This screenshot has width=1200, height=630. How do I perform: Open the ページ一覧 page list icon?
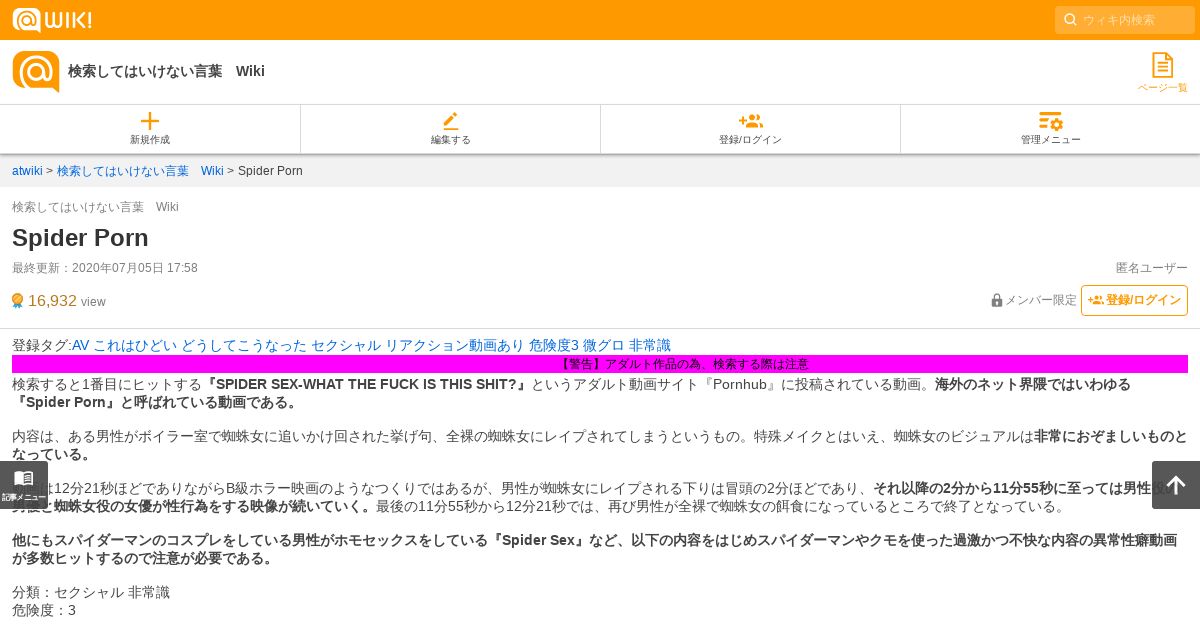click(1162, 72)
